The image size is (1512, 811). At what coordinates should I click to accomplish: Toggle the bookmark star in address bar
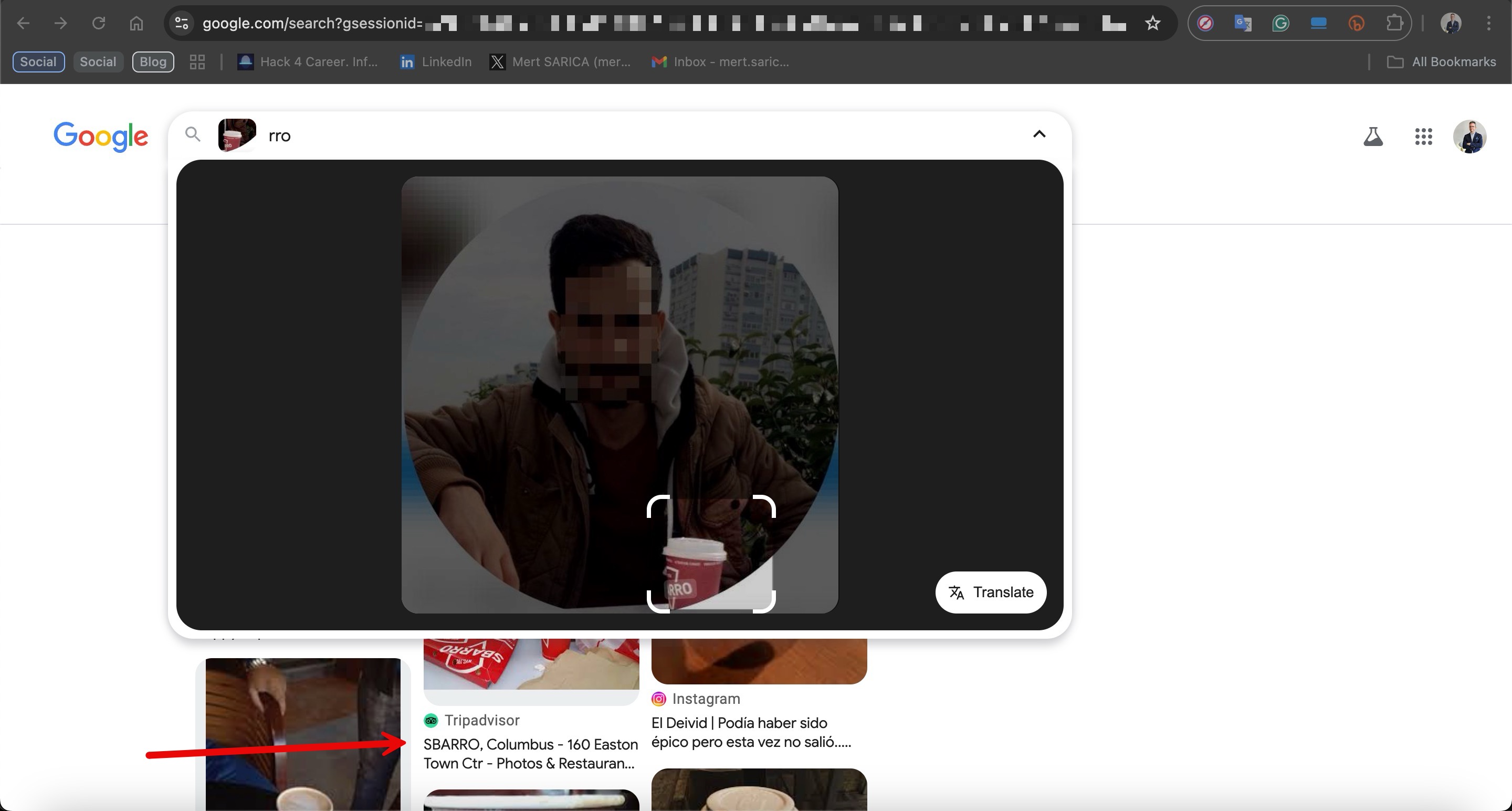click(1152, 23)
